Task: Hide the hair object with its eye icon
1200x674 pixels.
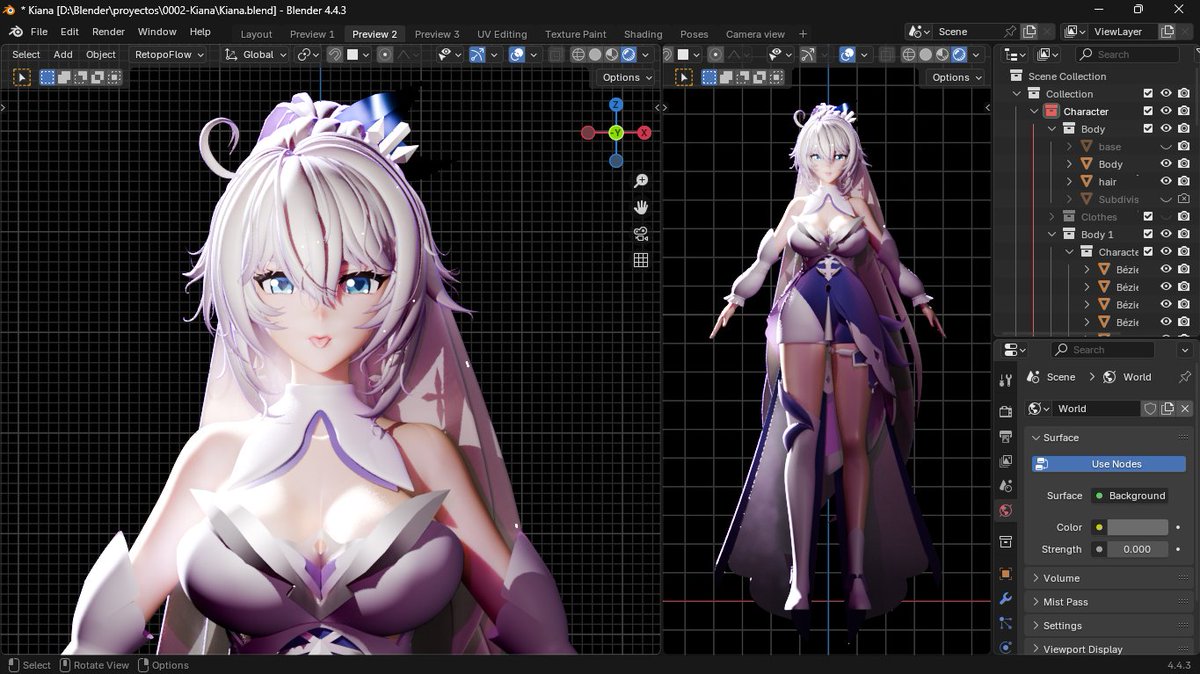Action: pos(1166,181)
